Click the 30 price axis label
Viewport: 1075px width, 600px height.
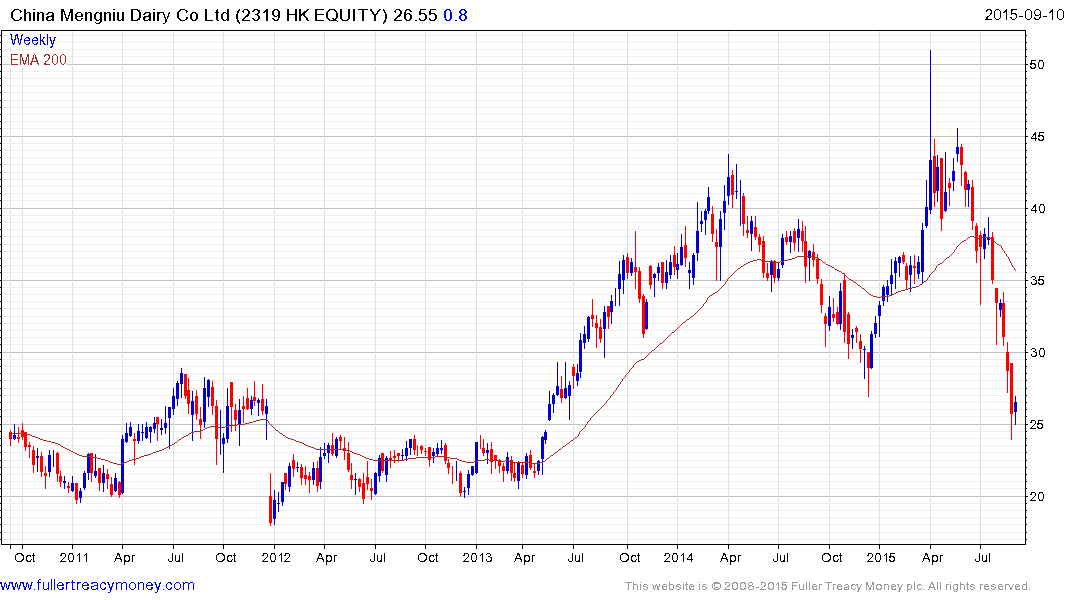(1037, 352)
